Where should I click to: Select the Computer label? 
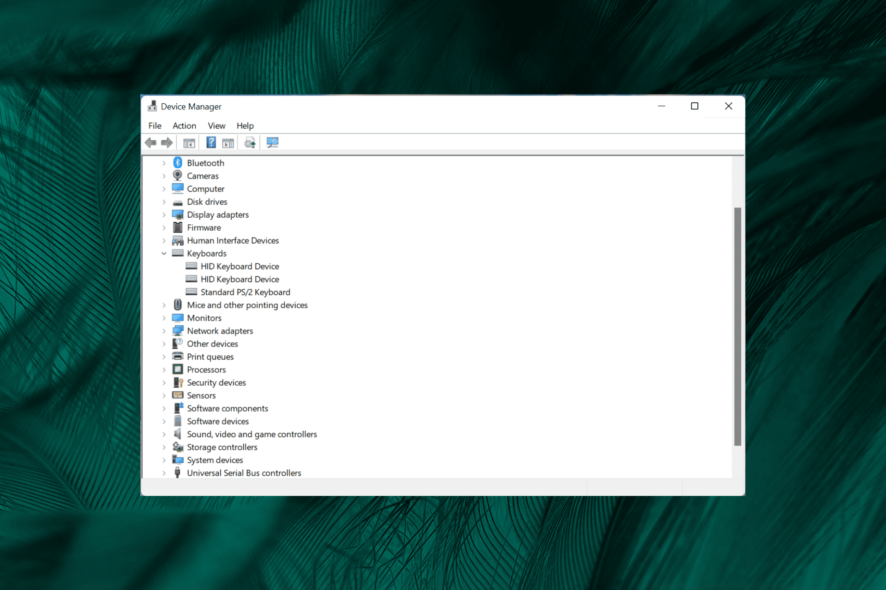pyautogui.click(x=206, y=189)
